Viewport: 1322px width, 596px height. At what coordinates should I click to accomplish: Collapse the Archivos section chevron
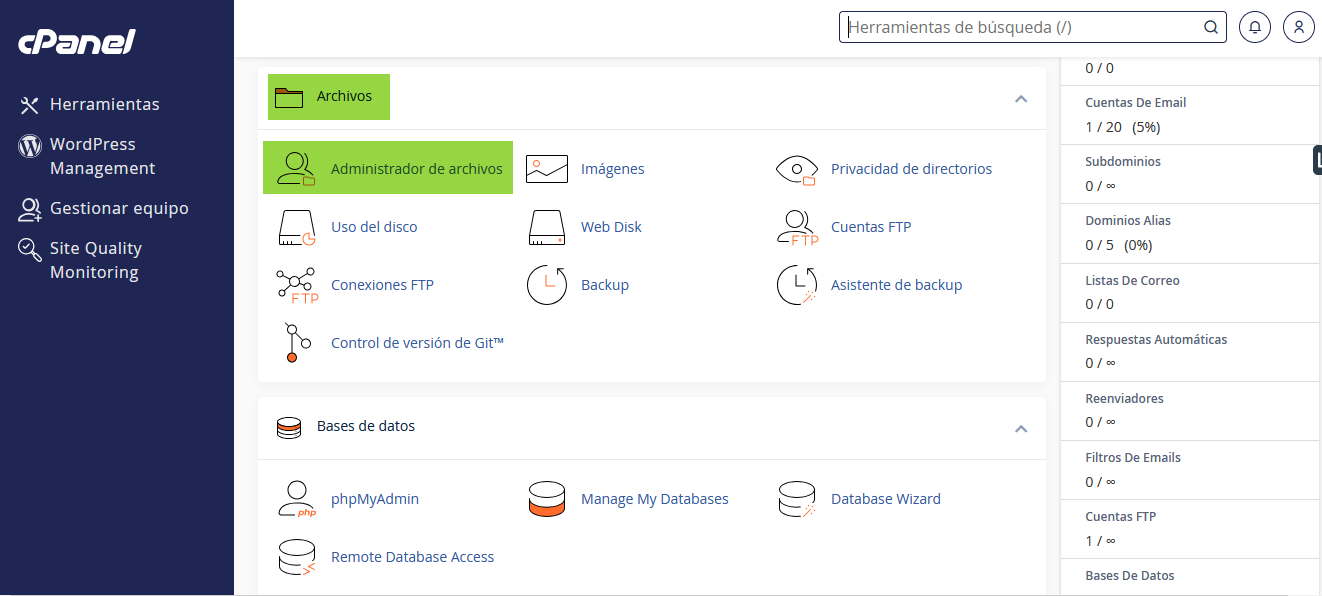point(1021,98)
